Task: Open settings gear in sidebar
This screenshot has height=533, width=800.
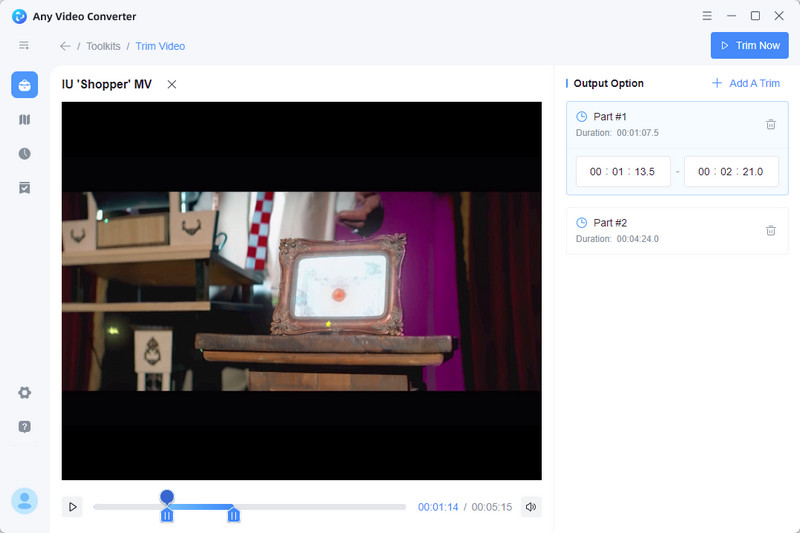Action: click(24, 392)
